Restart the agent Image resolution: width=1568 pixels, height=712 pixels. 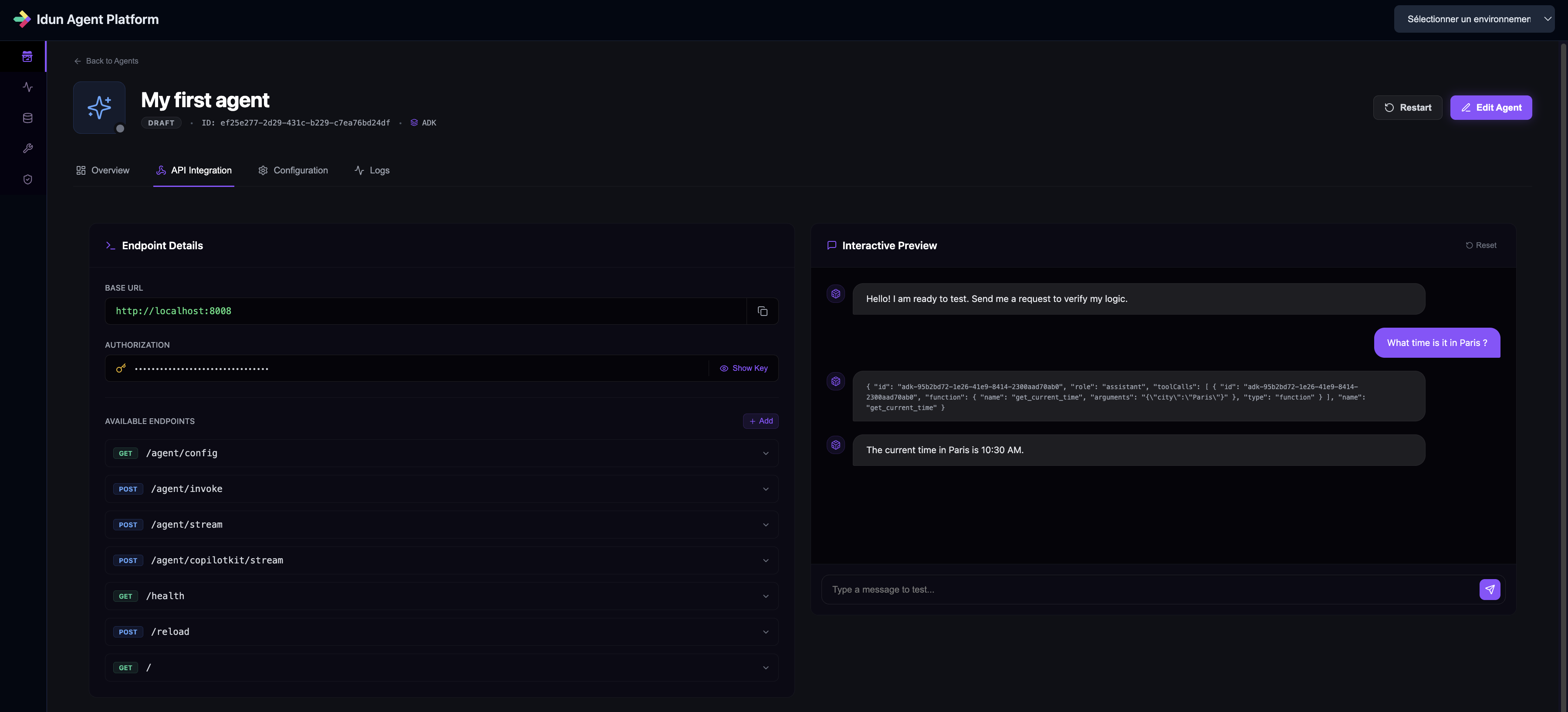click(1408, 107)
